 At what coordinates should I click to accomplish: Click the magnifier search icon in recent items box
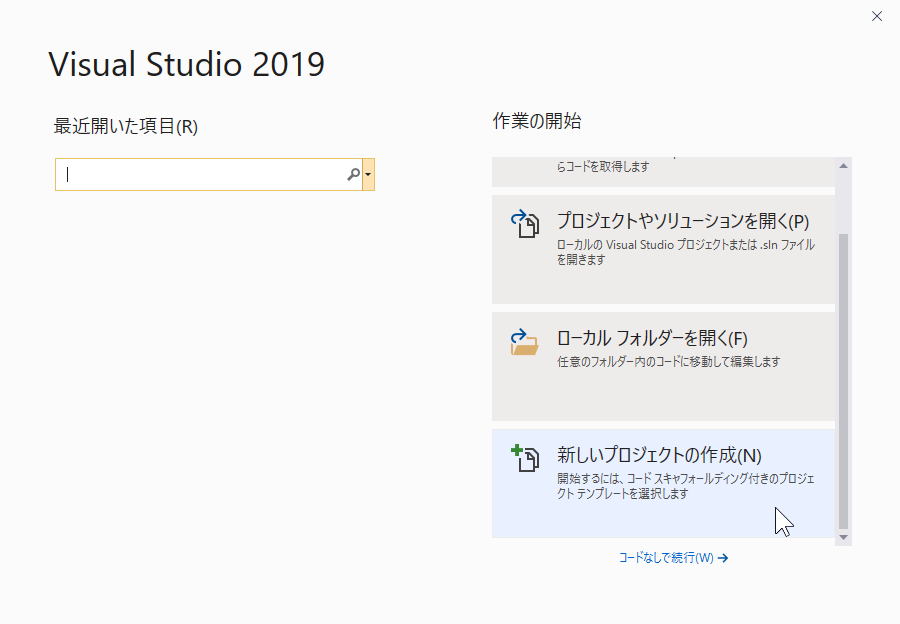(x=353, y=175)
